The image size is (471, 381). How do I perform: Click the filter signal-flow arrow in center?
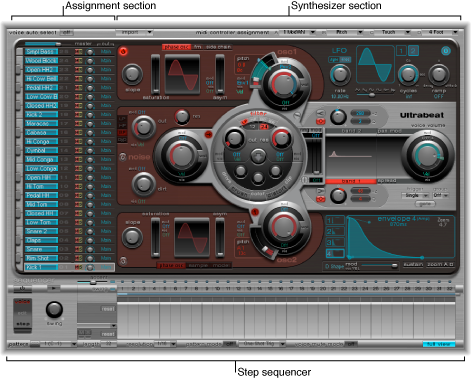click(x=258, y=156)
